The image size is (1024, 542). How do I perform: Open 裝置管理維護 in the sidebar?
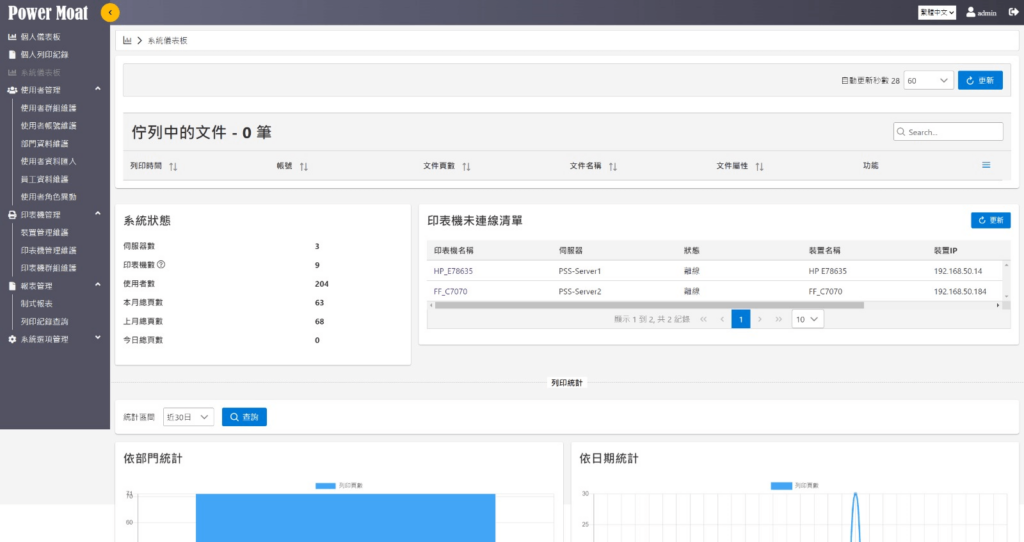click(44, 232)
